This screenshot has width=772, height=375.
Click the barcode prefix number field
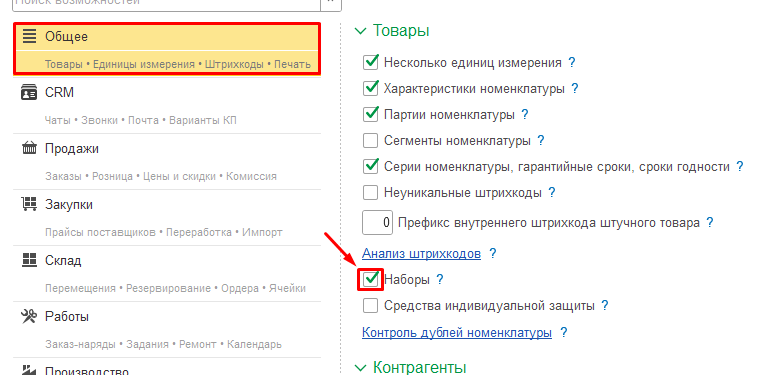pos(378,222)
